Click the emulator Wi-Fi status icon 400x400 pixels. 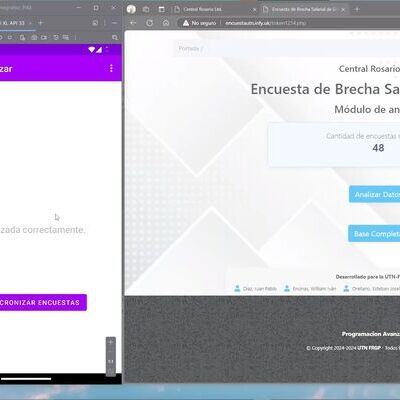(91, 50)
